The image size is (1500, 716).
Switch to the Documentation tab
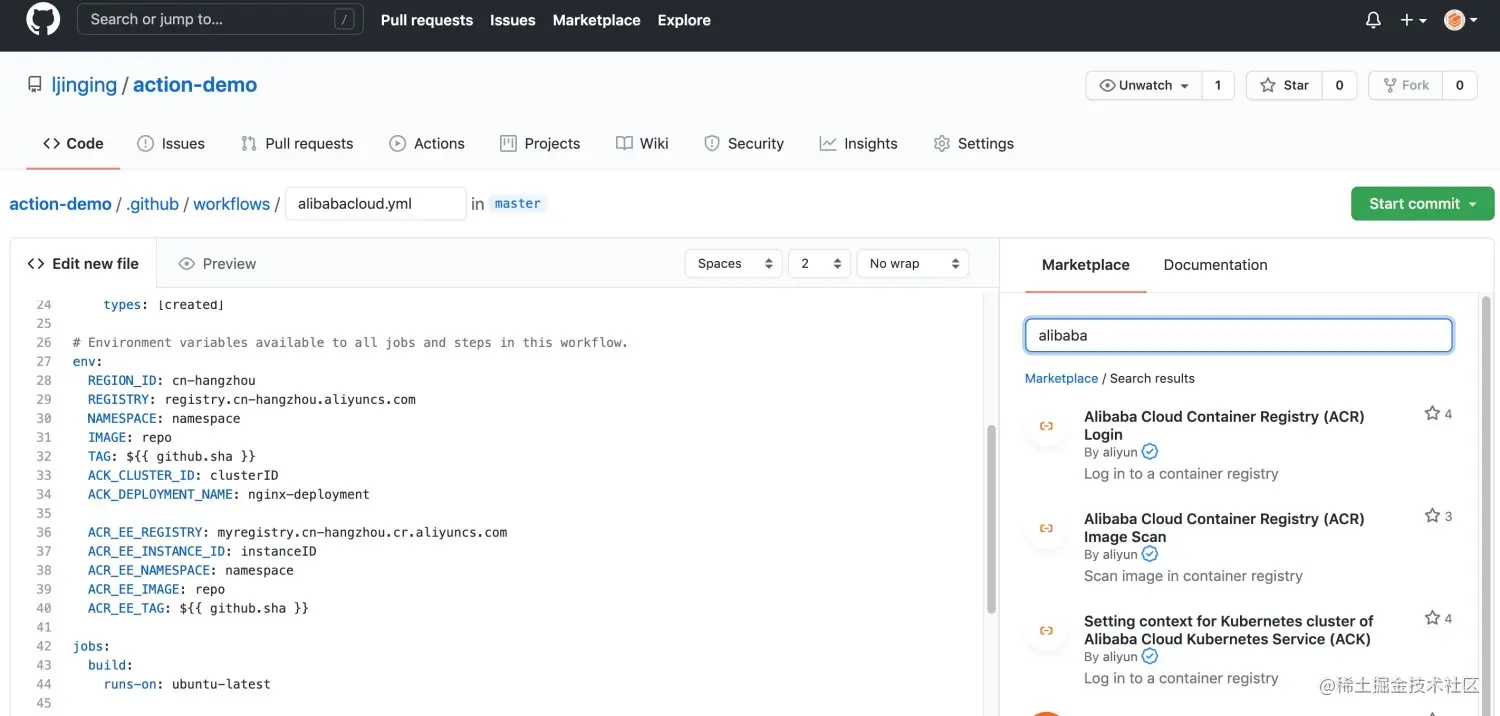1215,265
